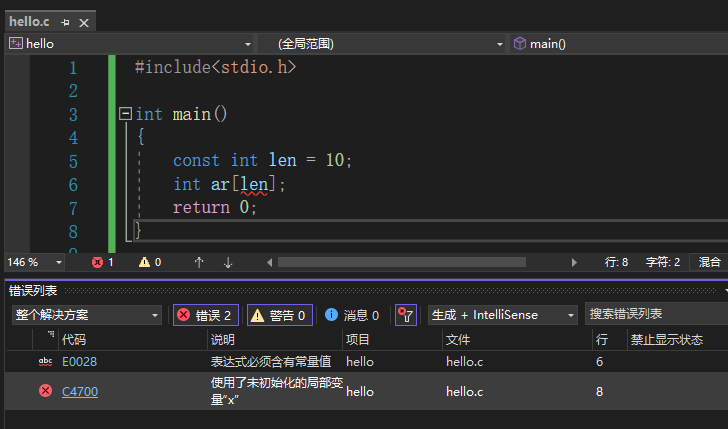This screenshot has height=429, width=728.
Task: Sort by the 说明 column header
Action: [x=274, y=339]
